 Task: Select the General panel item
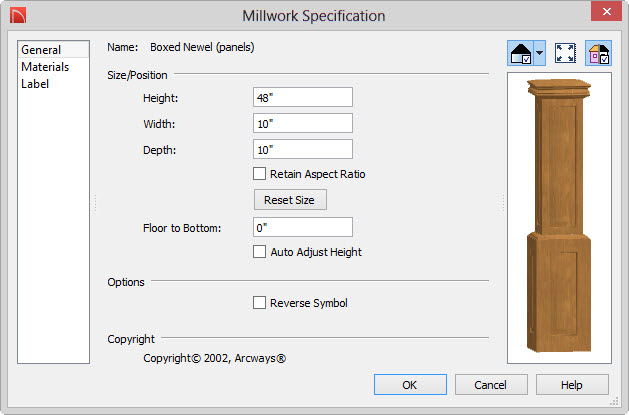coord(53,50)
